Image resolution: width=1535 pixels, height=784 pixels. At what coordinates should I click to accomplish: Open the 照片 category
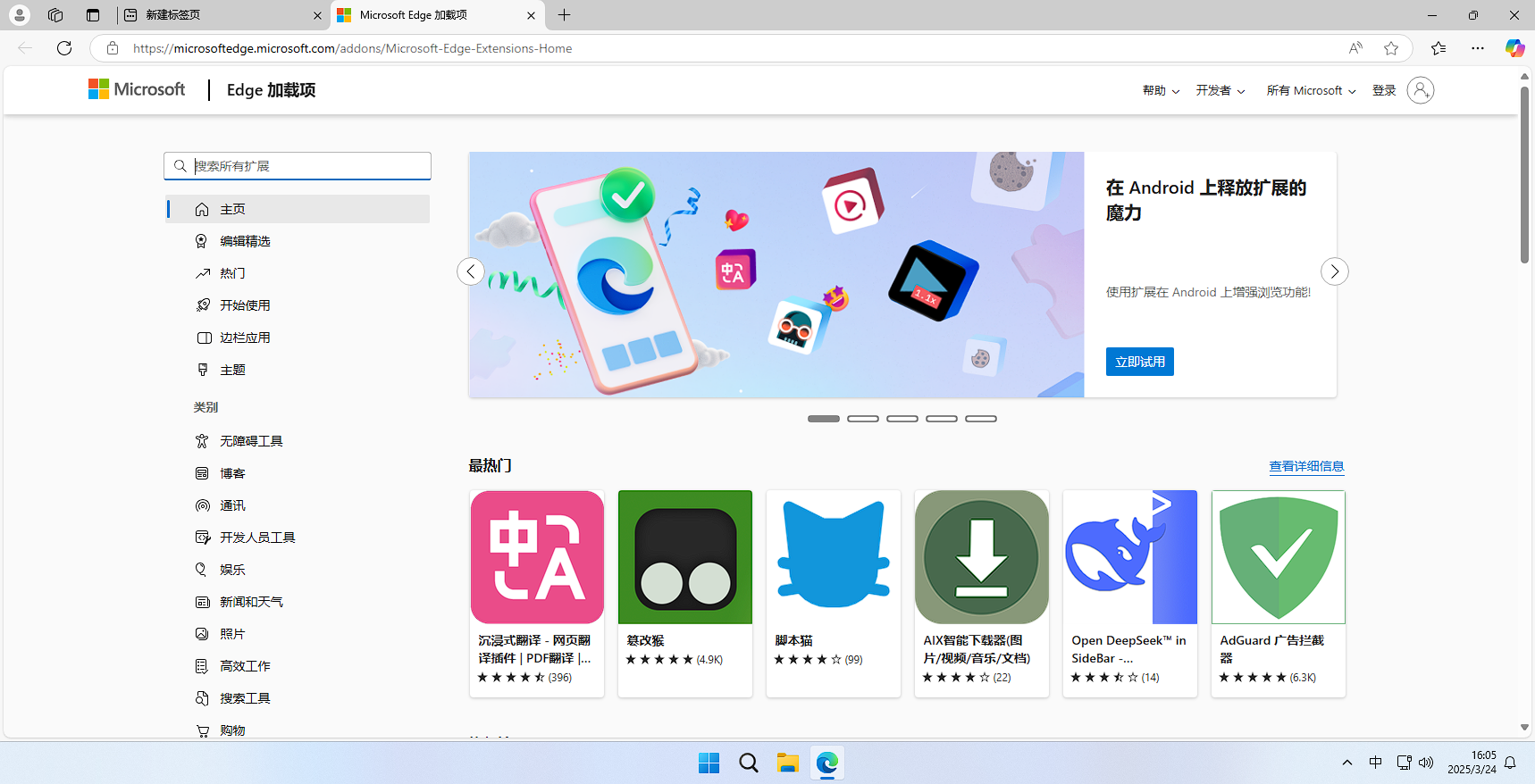(x=298, y=634)
